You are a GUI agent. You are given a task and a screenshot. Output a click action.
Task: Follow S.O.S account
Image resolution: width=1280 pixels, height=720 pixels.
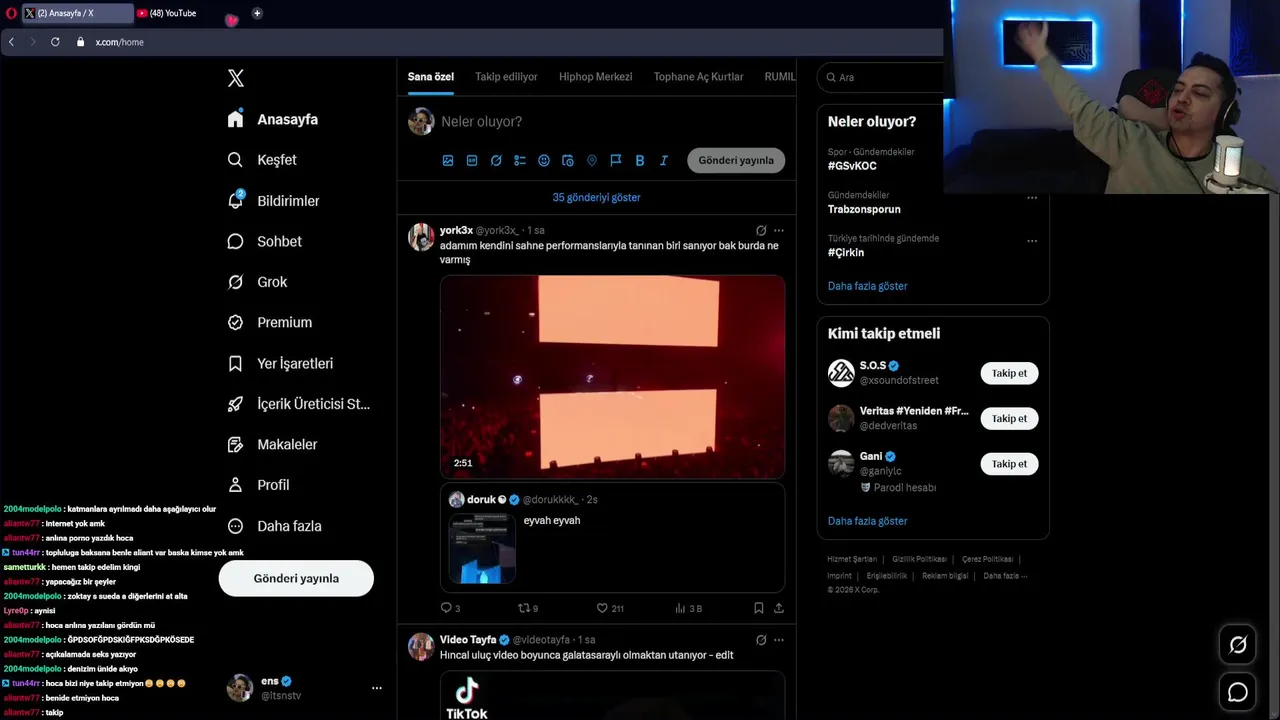pos(1009,373)
